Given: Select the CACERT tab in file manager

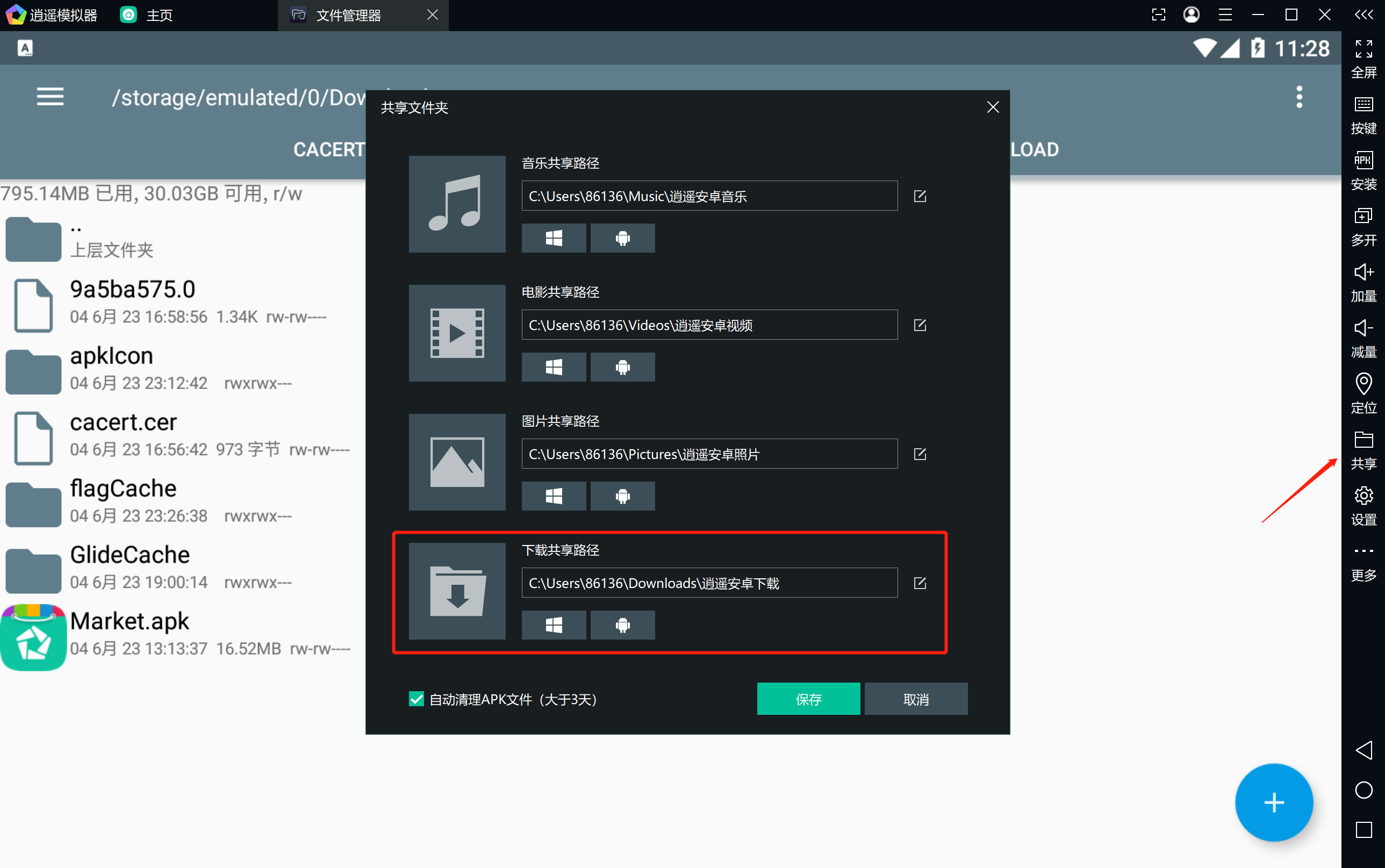Looking at the screenshot, I should [x=328, y=149].
